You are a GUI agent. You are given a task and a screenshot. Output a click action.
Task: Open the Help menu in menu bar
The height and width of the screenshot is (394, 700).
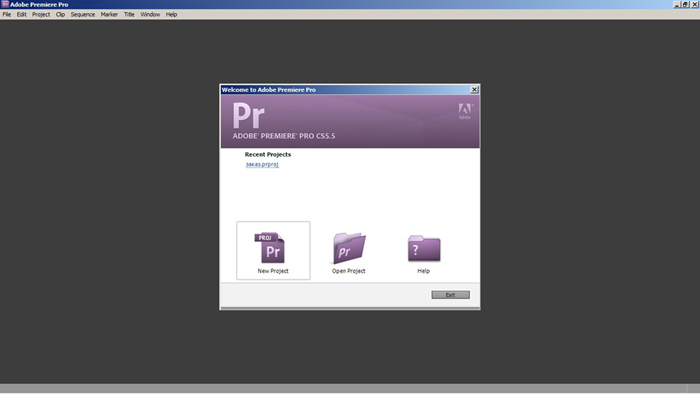(x=171, y=14)
